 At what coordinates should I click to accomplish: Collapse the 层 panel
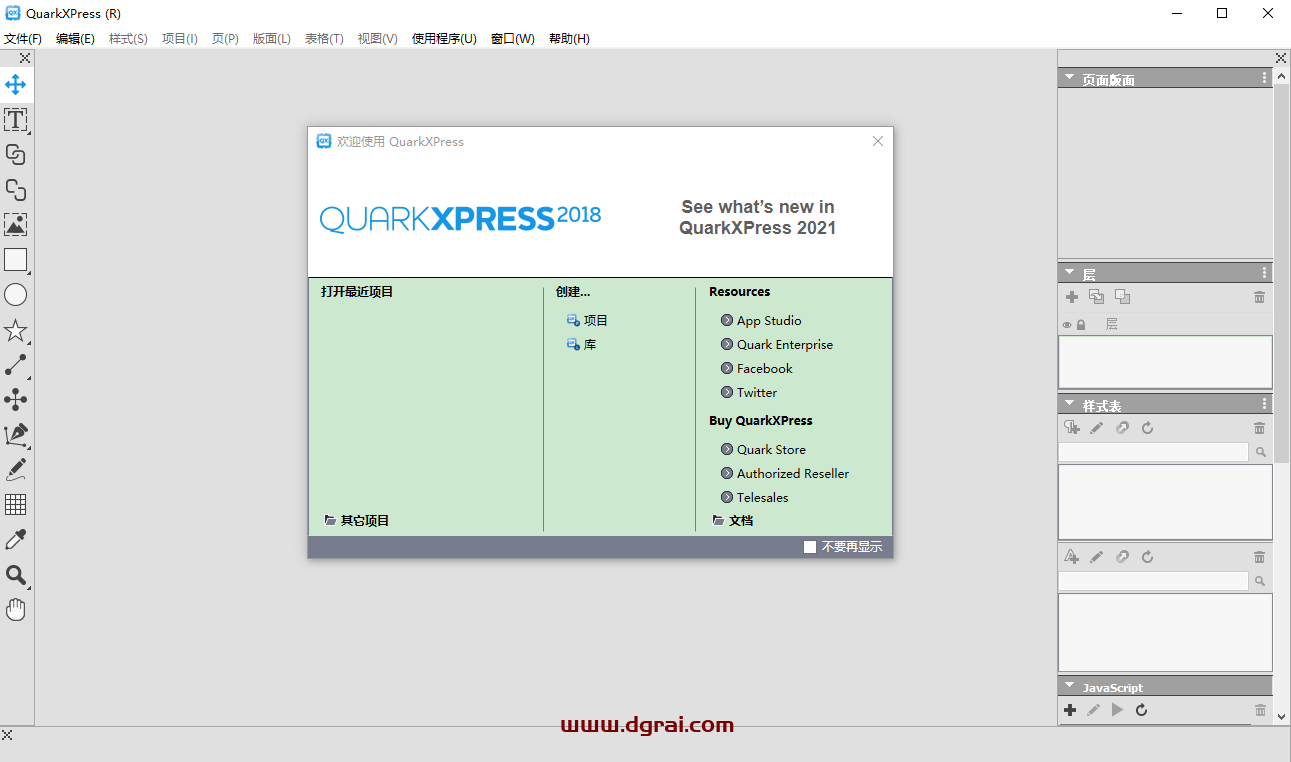point(1068,271)
